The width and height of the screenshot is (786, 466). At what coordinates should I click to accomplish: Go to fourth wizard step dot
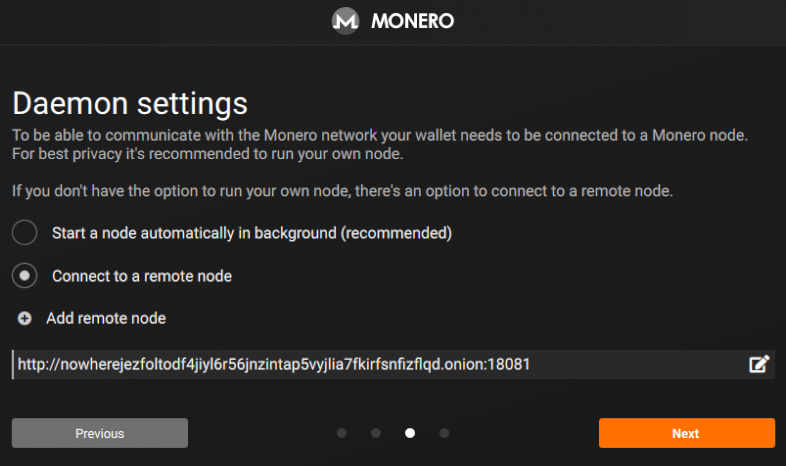444,433
